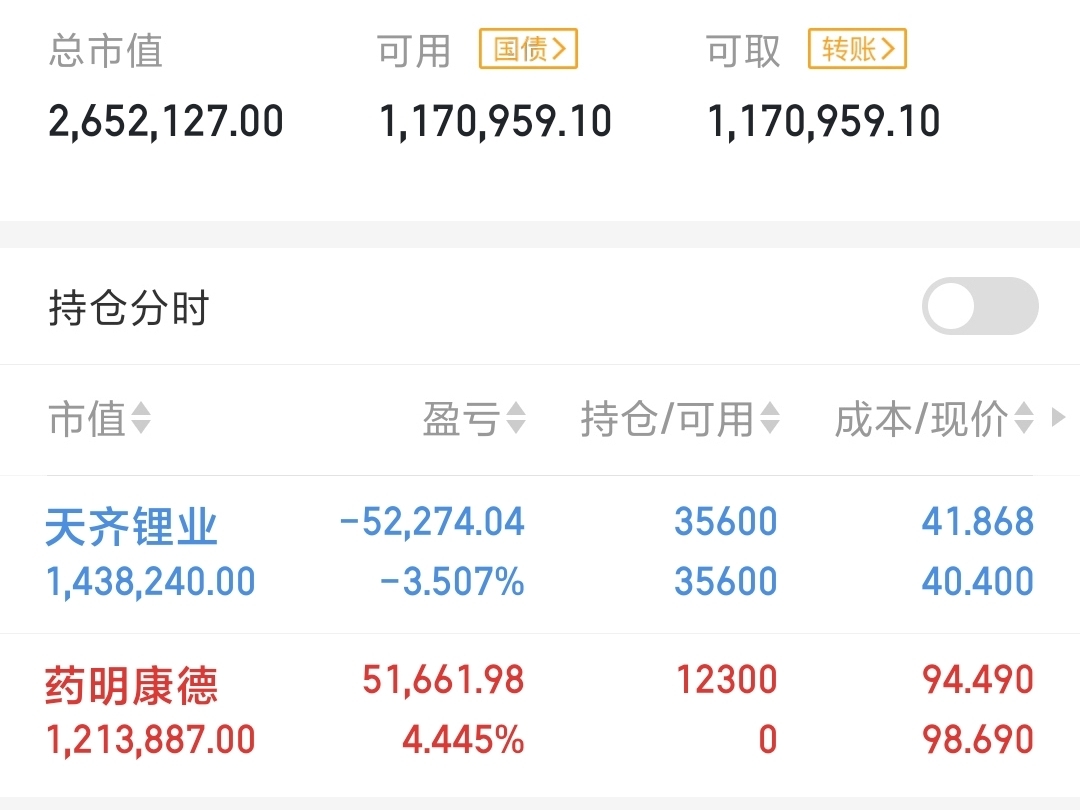Select the 总市值 label
The image size is (1080, 810).
(105, 50)
